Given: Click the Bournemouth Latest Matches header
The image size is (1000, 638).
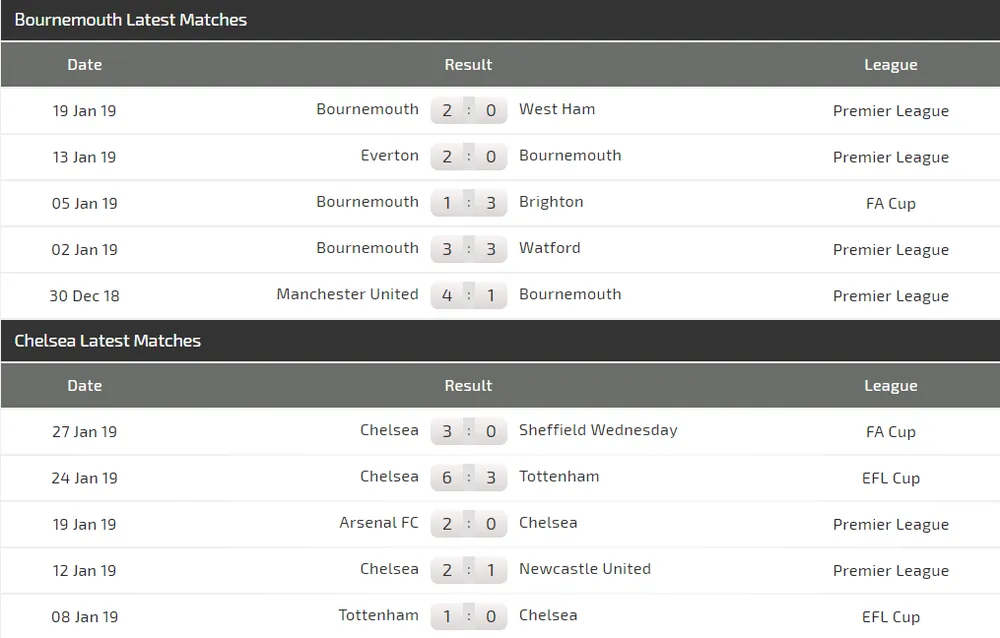Looking at the screenshot, I should (x=131, y=20).
